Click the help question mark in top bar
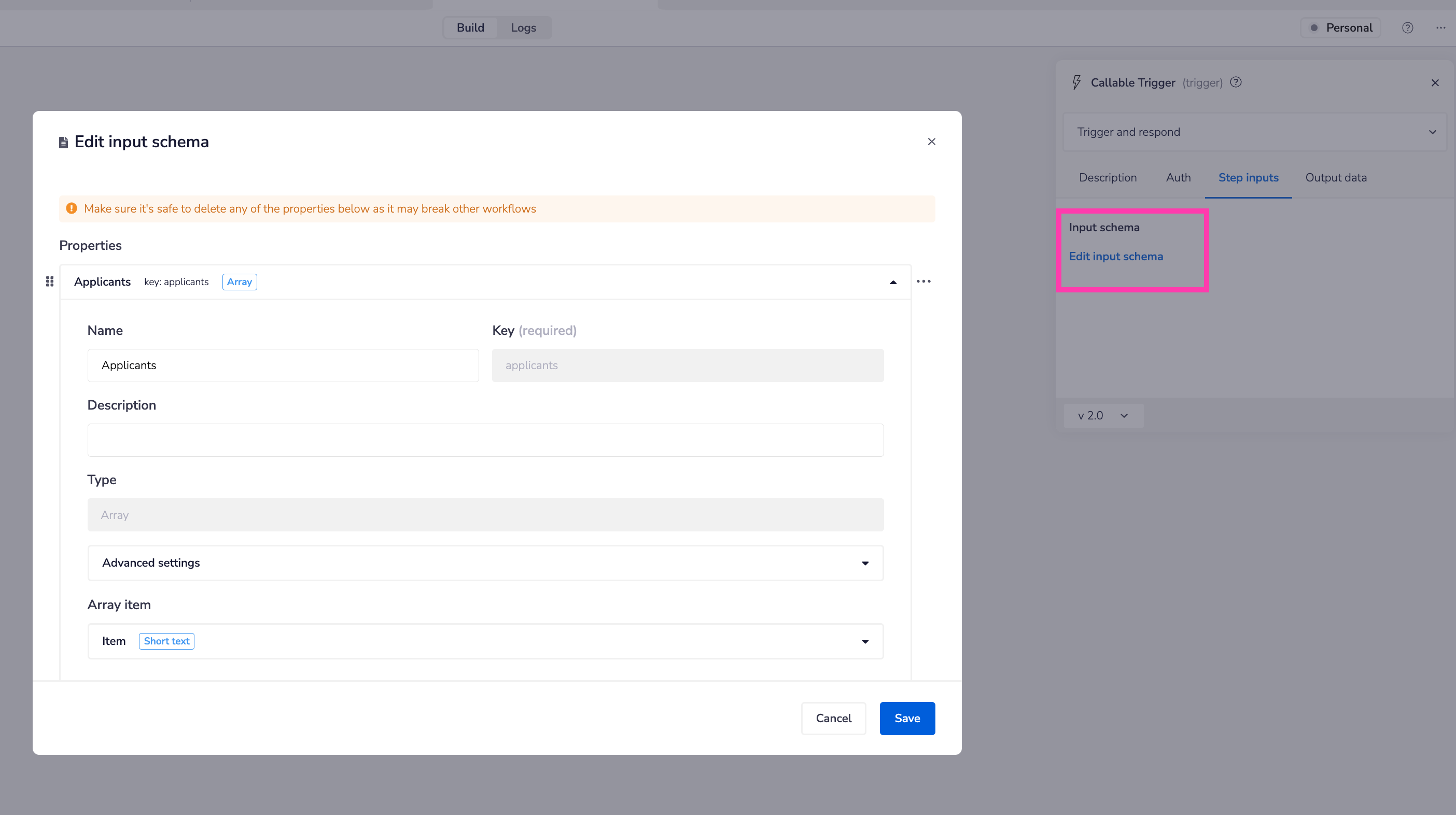Viewport: 1456px width, 815px height. pyautogui.click(x=1407, y=27)
